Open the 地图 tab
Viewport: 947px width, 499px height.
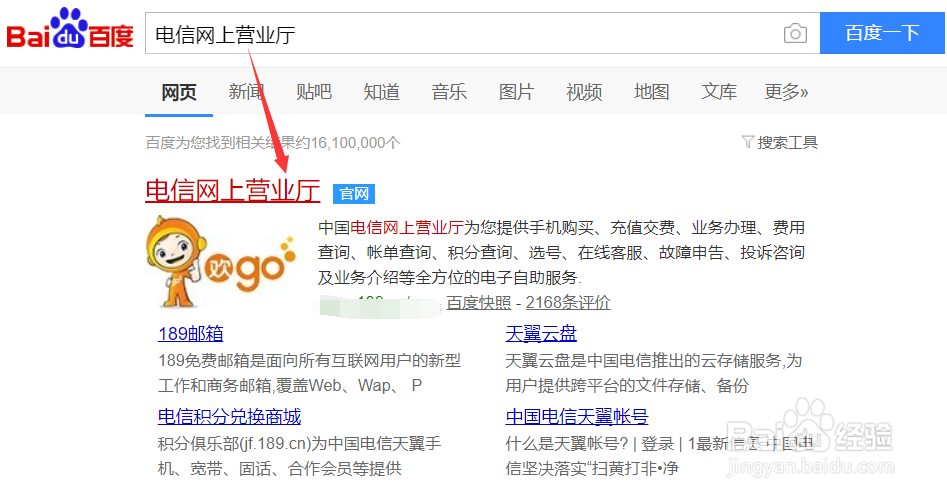click(652, 92)
